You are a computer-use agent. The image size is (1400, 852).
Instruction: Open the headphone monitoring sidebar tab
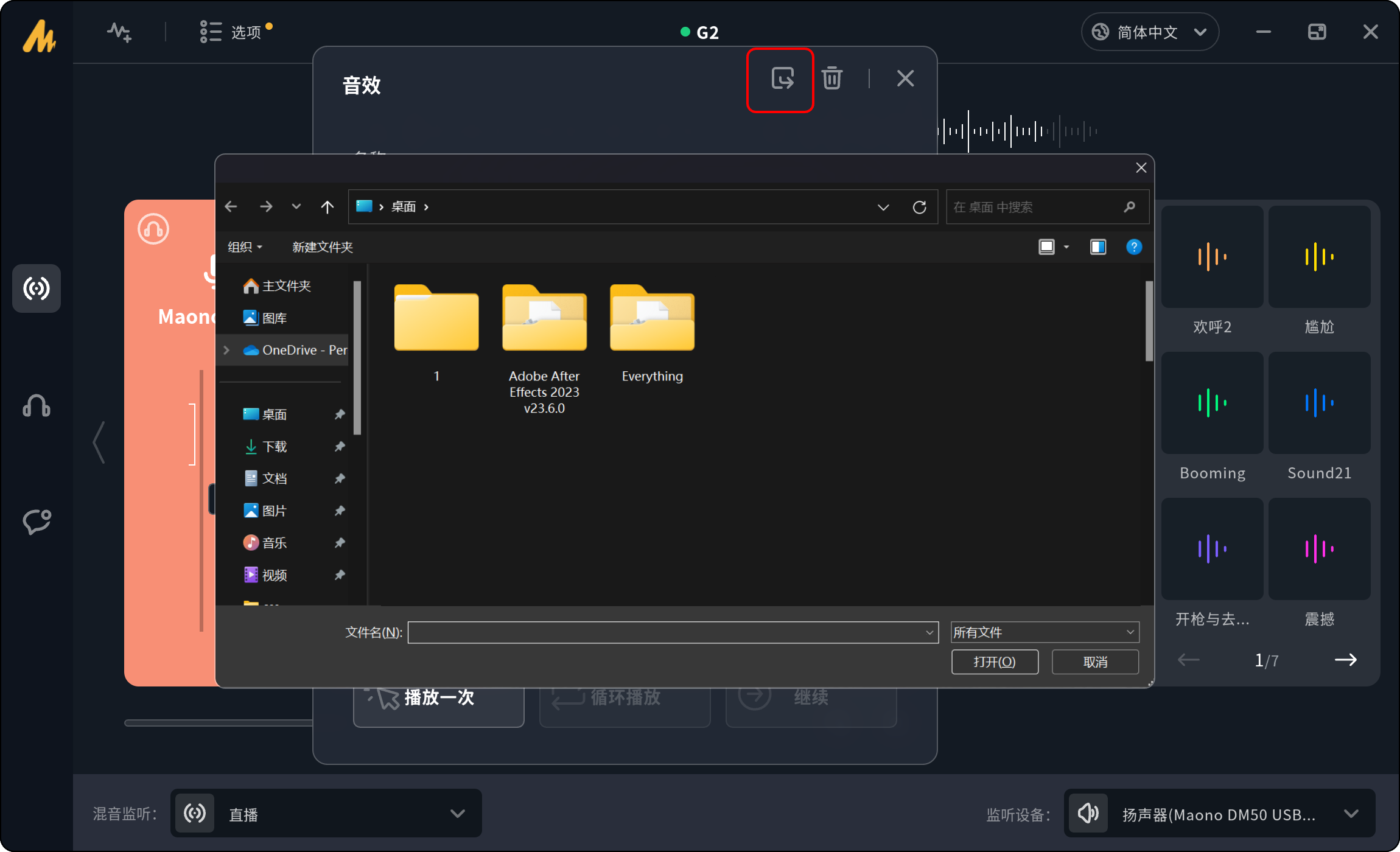(x=37, y=405)
